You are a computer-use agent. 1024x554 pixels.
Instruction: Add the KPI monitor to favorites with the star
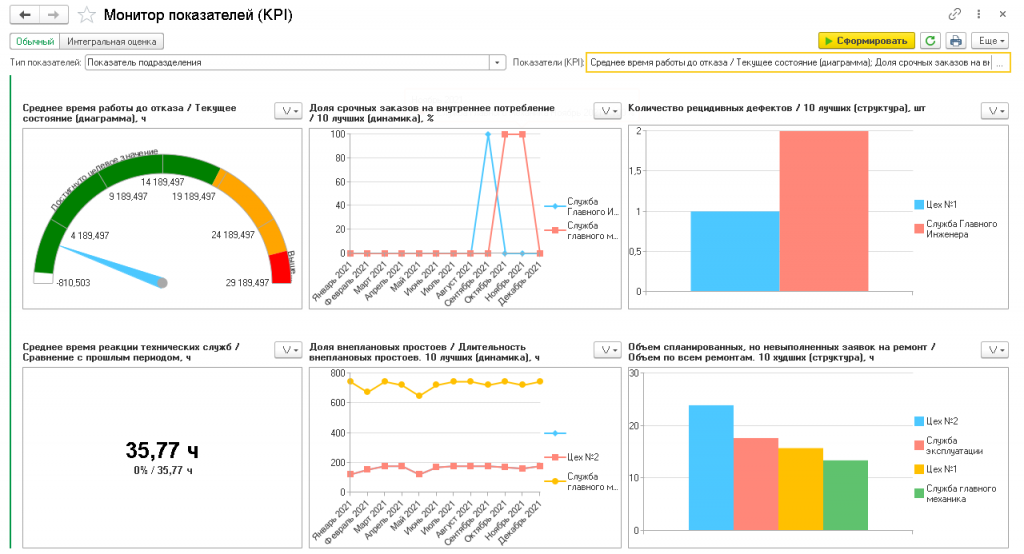tap(87, 14)
